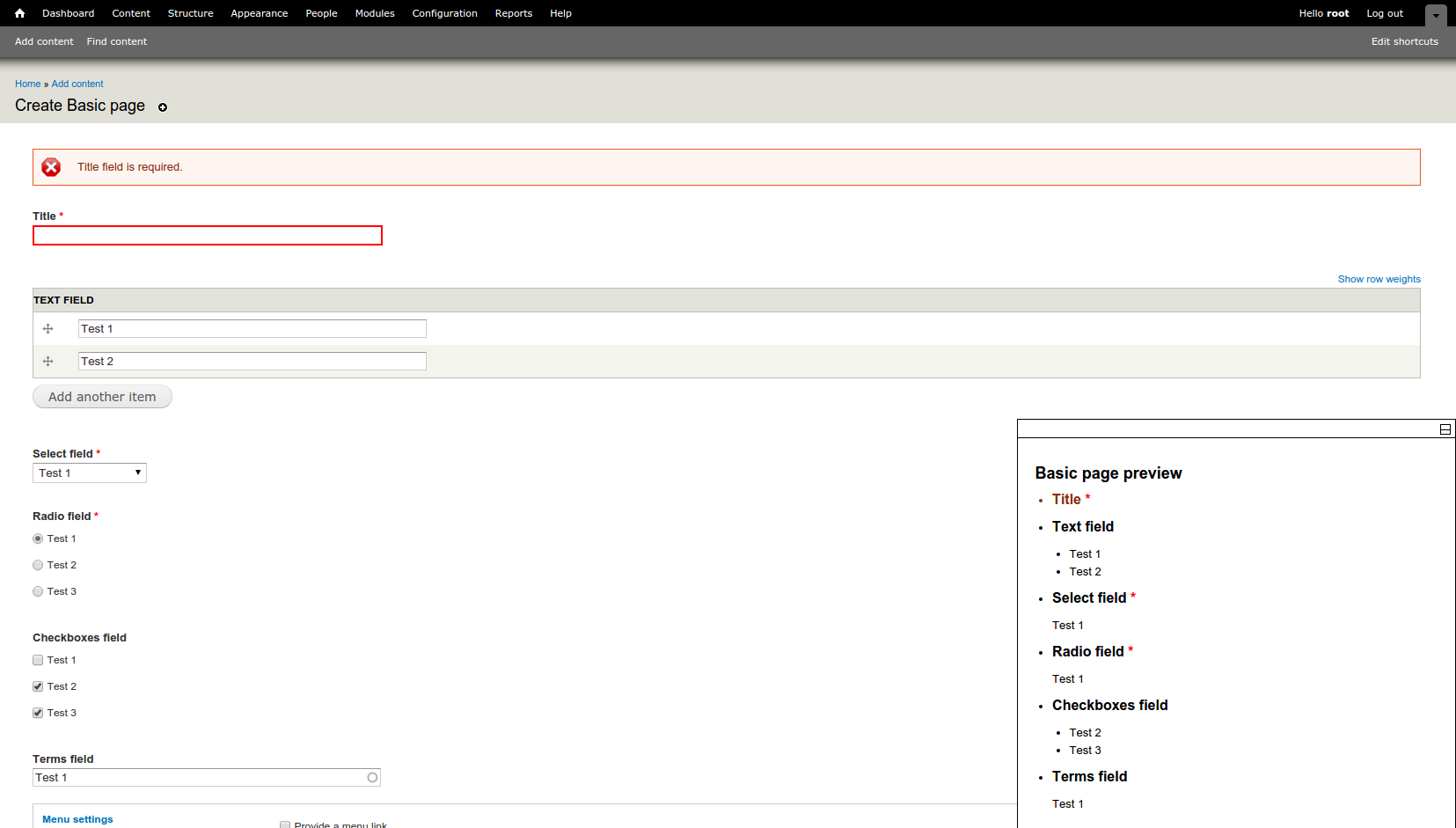
Task: Collapse the Basic page preview panel
Action: pyautogui.click(x=1445, y=429)
